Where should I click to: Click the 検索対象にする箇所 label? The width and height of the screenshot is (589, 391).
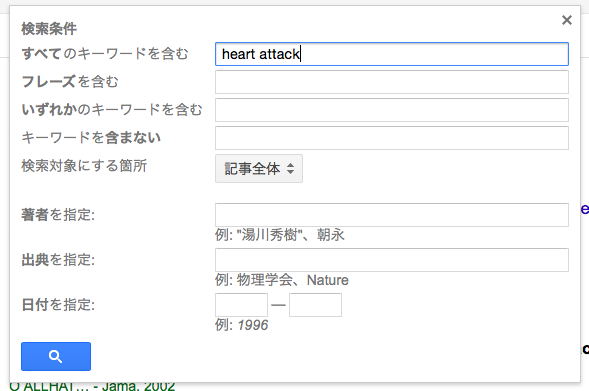point(84,166)
